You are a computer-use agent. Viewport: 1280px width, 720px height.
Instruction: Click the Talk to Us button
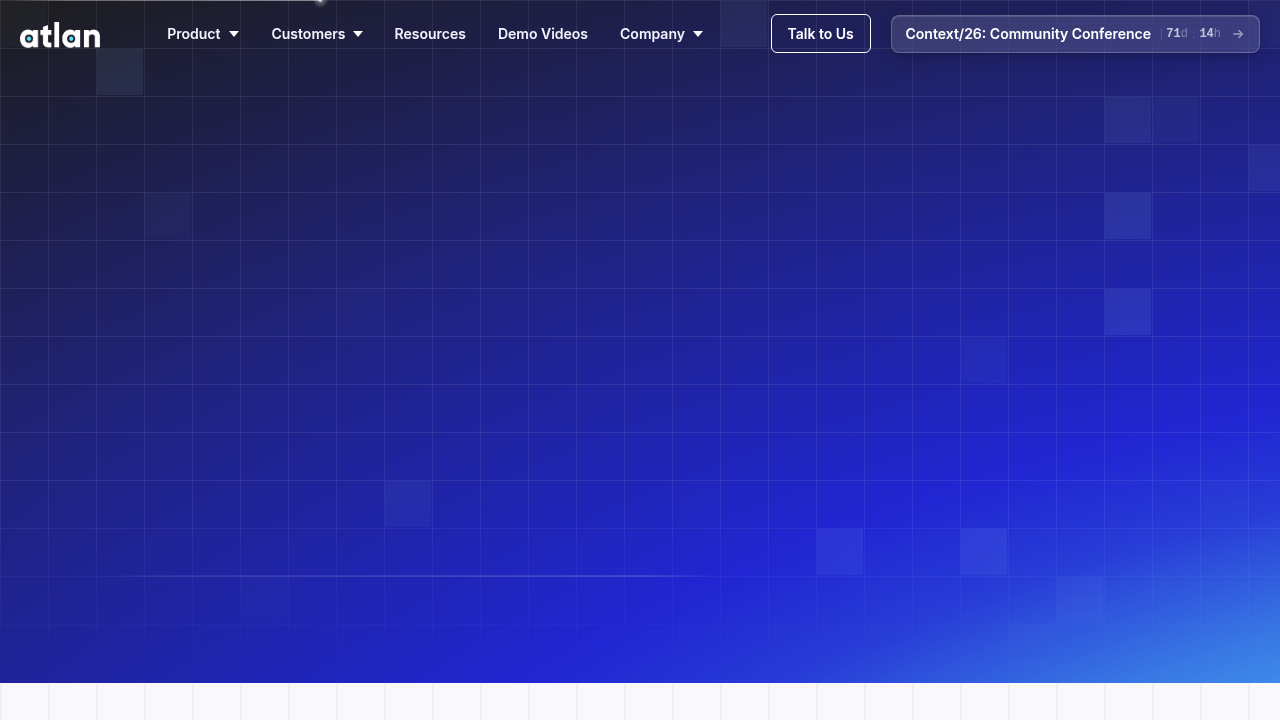pos(821,34)
